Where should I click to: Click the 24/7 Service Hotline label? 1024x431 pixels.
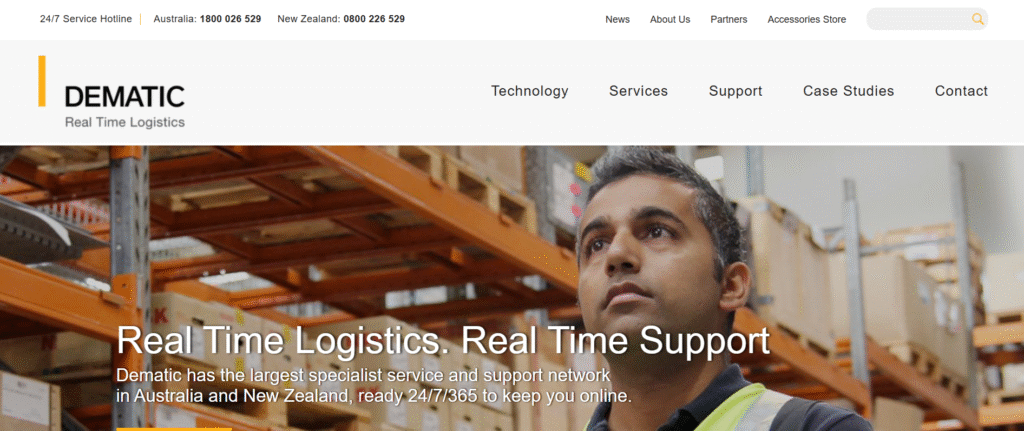click(86, 19)
